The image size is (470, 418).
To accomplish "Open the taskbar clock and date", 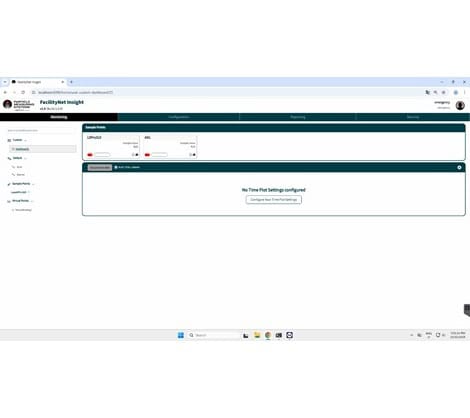I will pos(458,335).
